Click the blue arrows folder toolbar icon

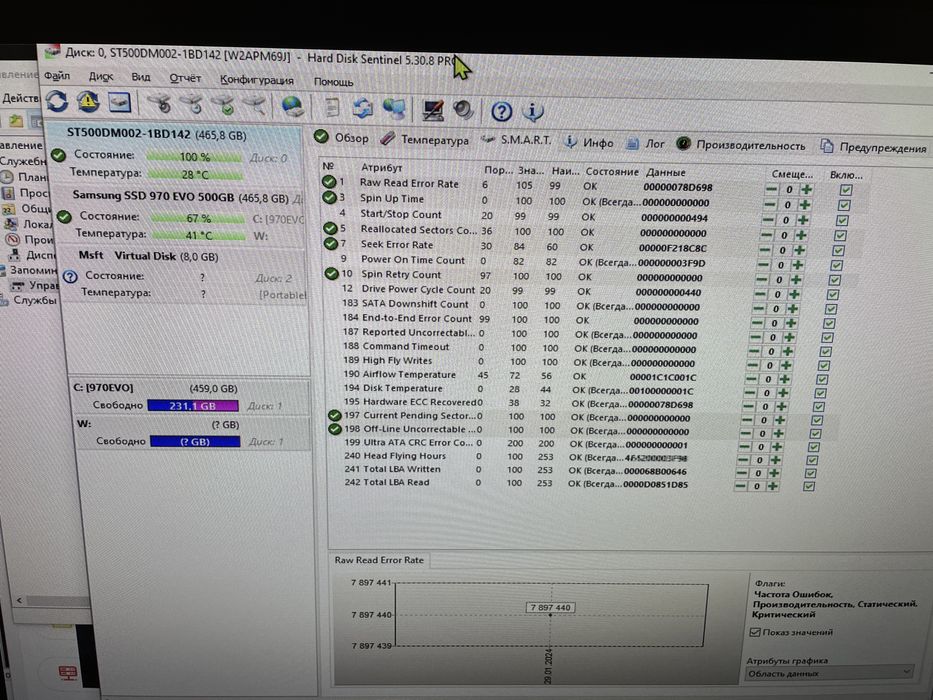(362, 108)
